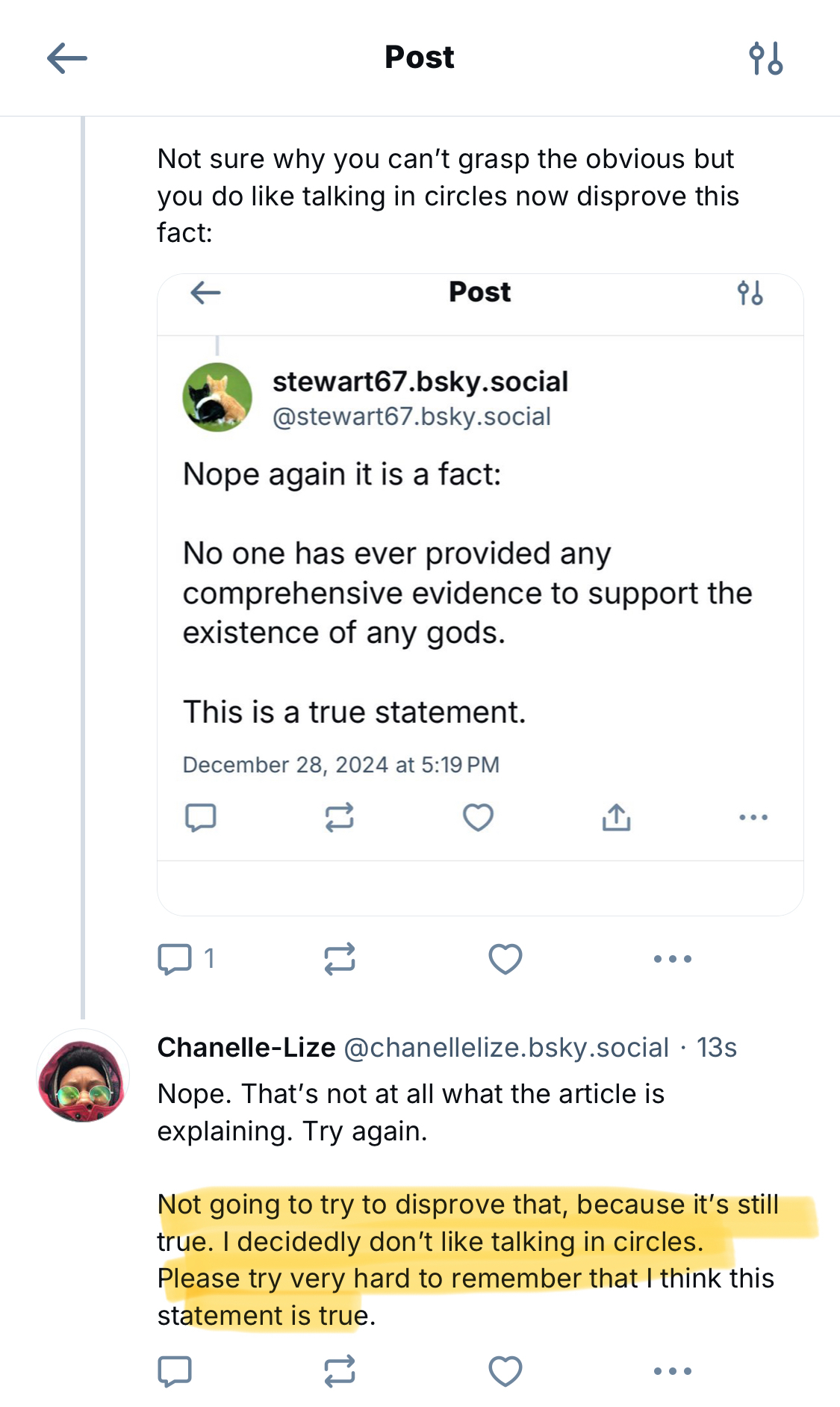The image size is (840, 1407).
Task: Like Chanelle-Lize's reply
Action: [505, 1371]
